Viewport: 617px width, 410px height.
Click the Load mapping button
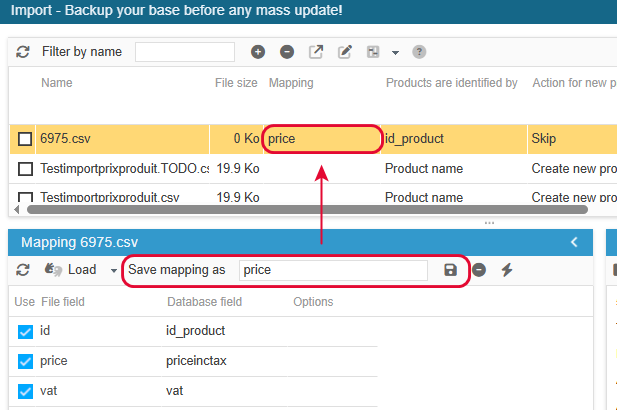point(71,270)
